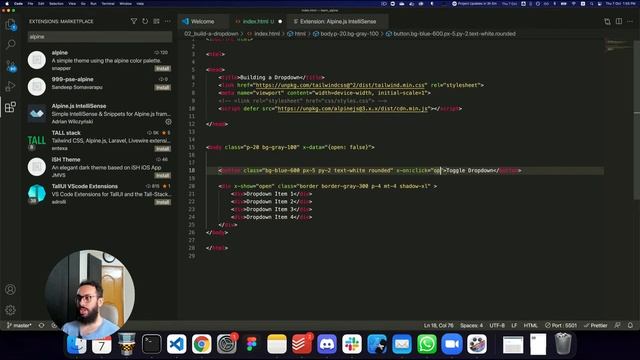This screenshot has width=640, height=360.
Task: Open Slack from the dock
Action: coord(352,344)
